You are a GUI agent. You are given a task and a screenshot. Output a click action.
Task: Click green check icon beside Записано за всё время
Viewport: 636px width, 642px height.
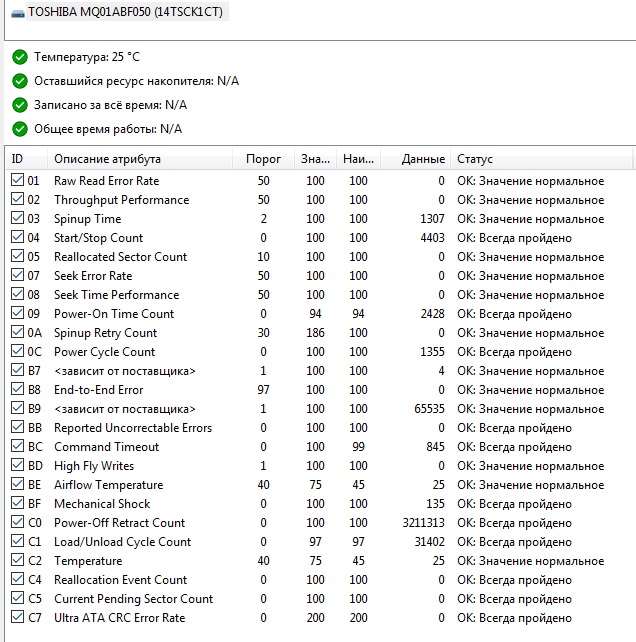[20, 104]
